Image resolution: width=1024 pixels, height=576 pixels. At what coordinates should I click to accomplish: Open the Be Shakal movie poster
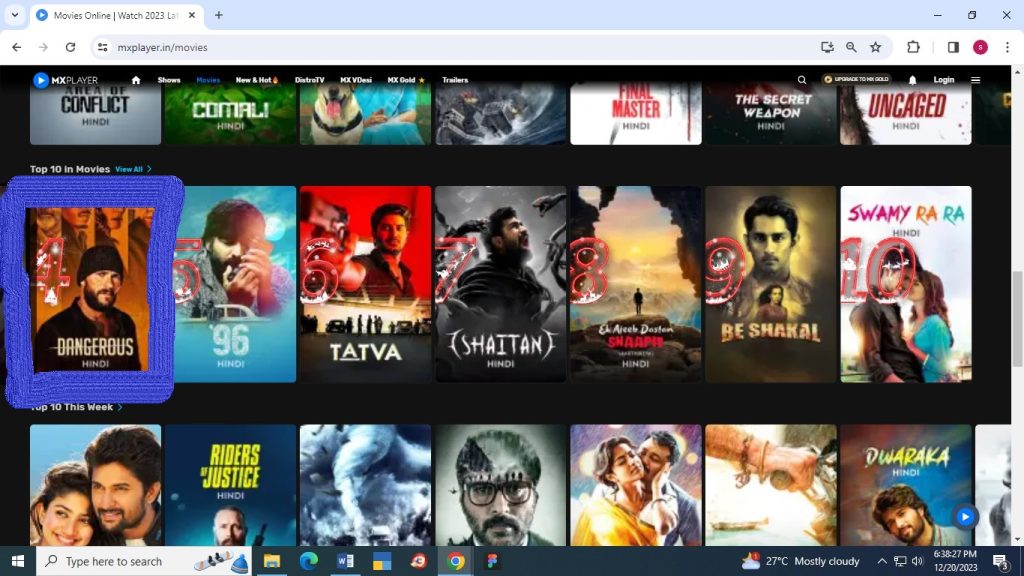771,284
